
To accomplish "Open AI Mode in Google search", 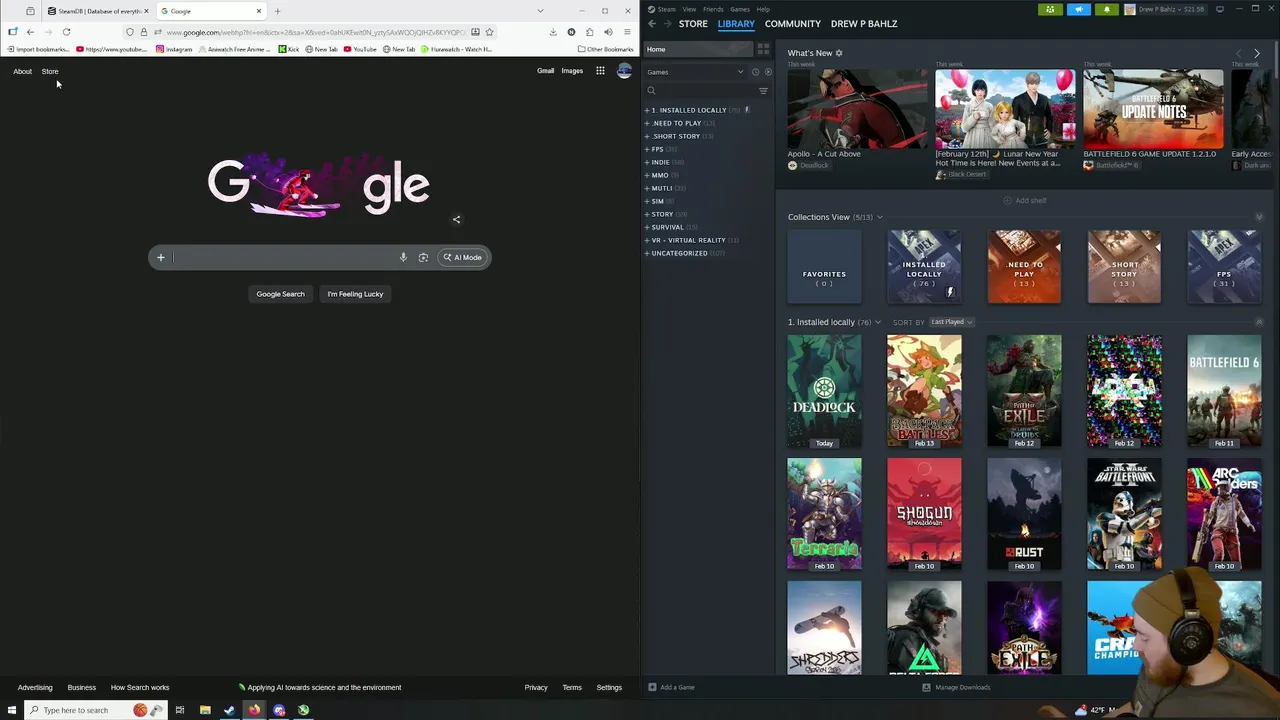I will (x=463, y=257).
